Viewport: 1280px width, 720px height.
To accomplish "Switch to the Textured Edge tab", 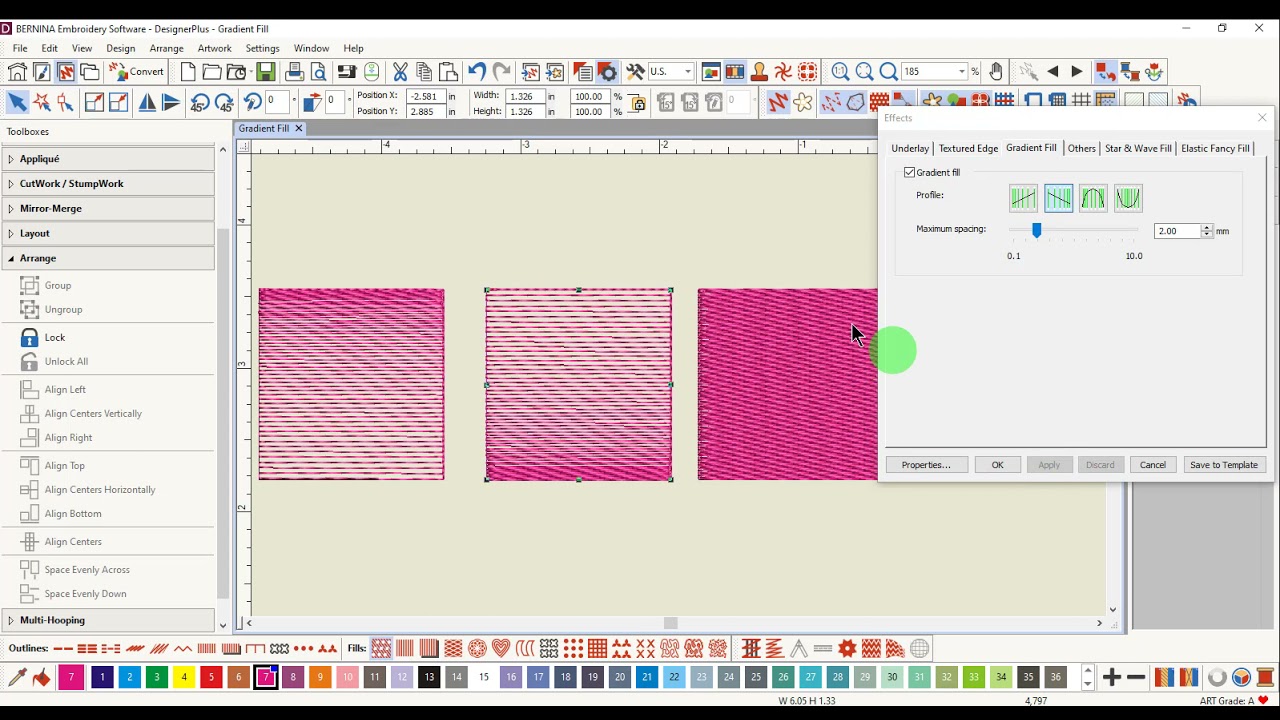I will pos(967,148).
